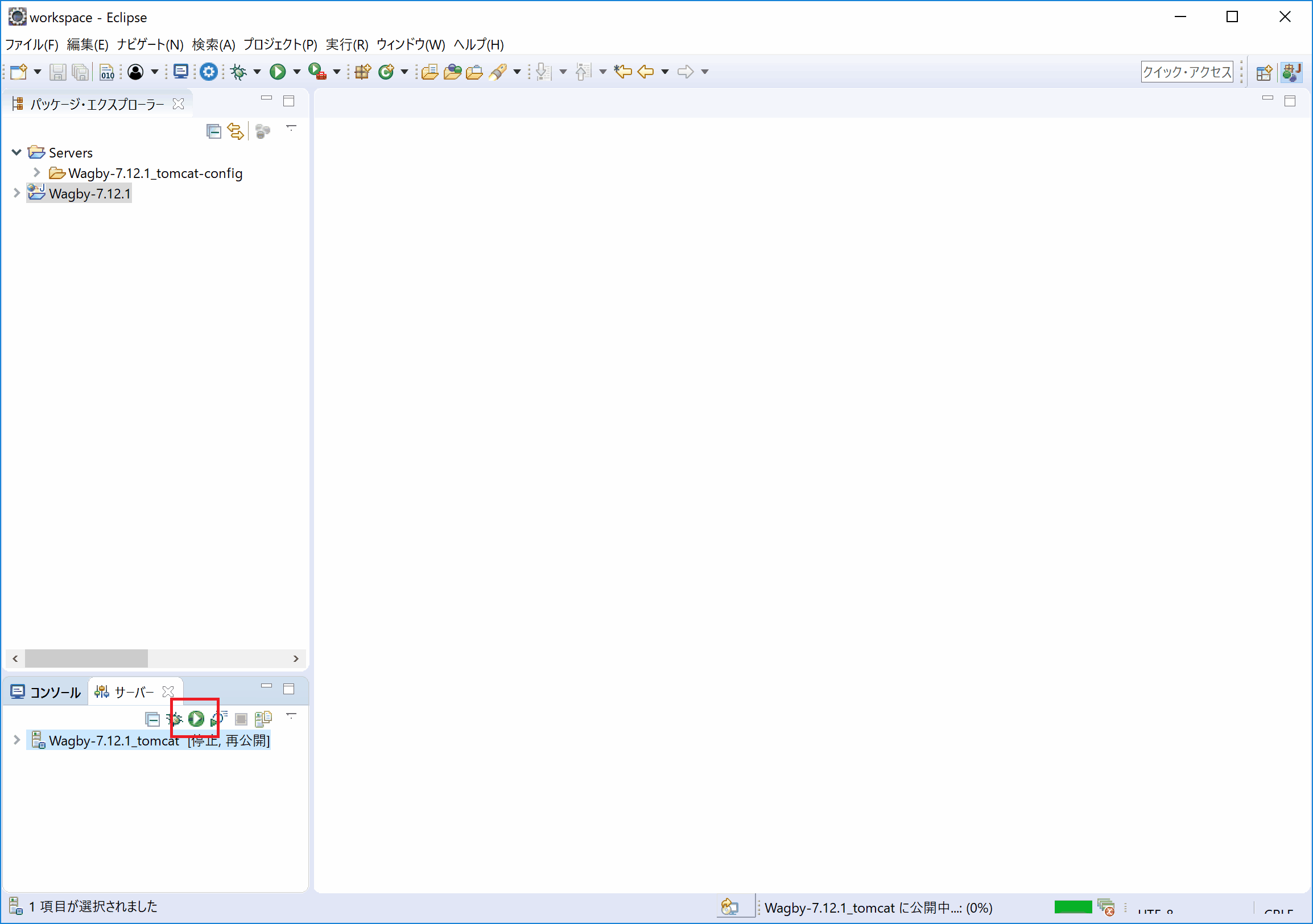1313x924 pixels.
Task: Open the New Java Class dropdown arrow
Action: point(404,72)
